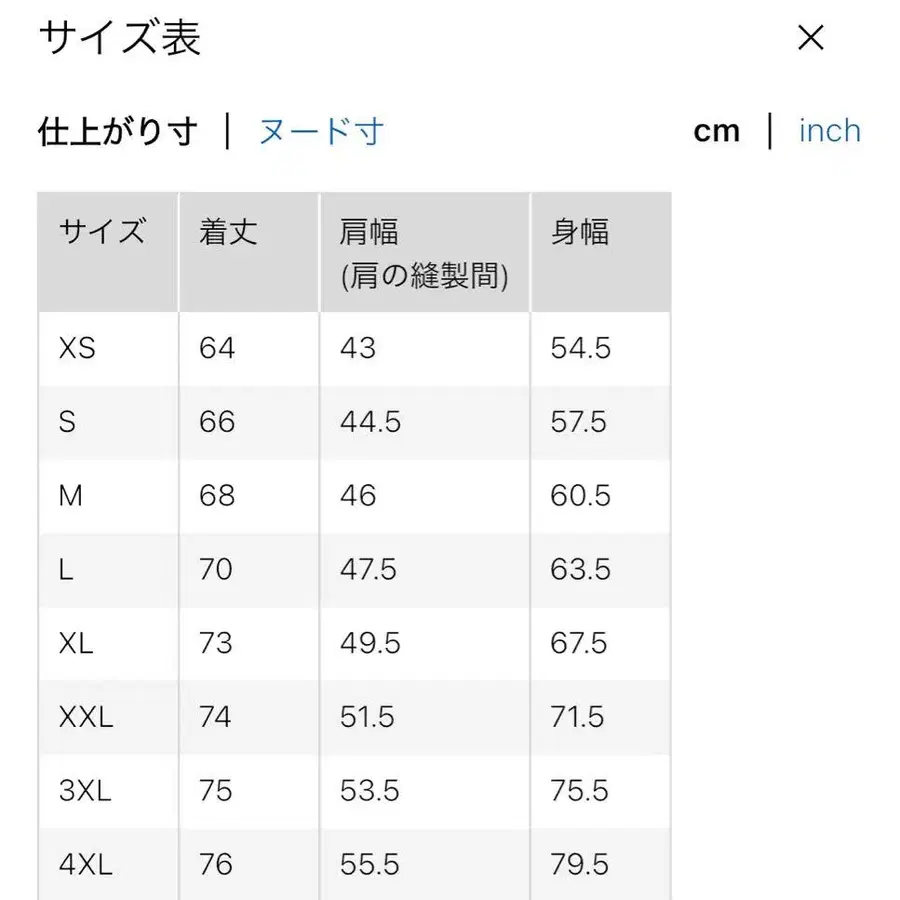Viewport: 900px width, 900px height.
Task: Select the ヌード寸 measurement type
Action: (320, 131)
